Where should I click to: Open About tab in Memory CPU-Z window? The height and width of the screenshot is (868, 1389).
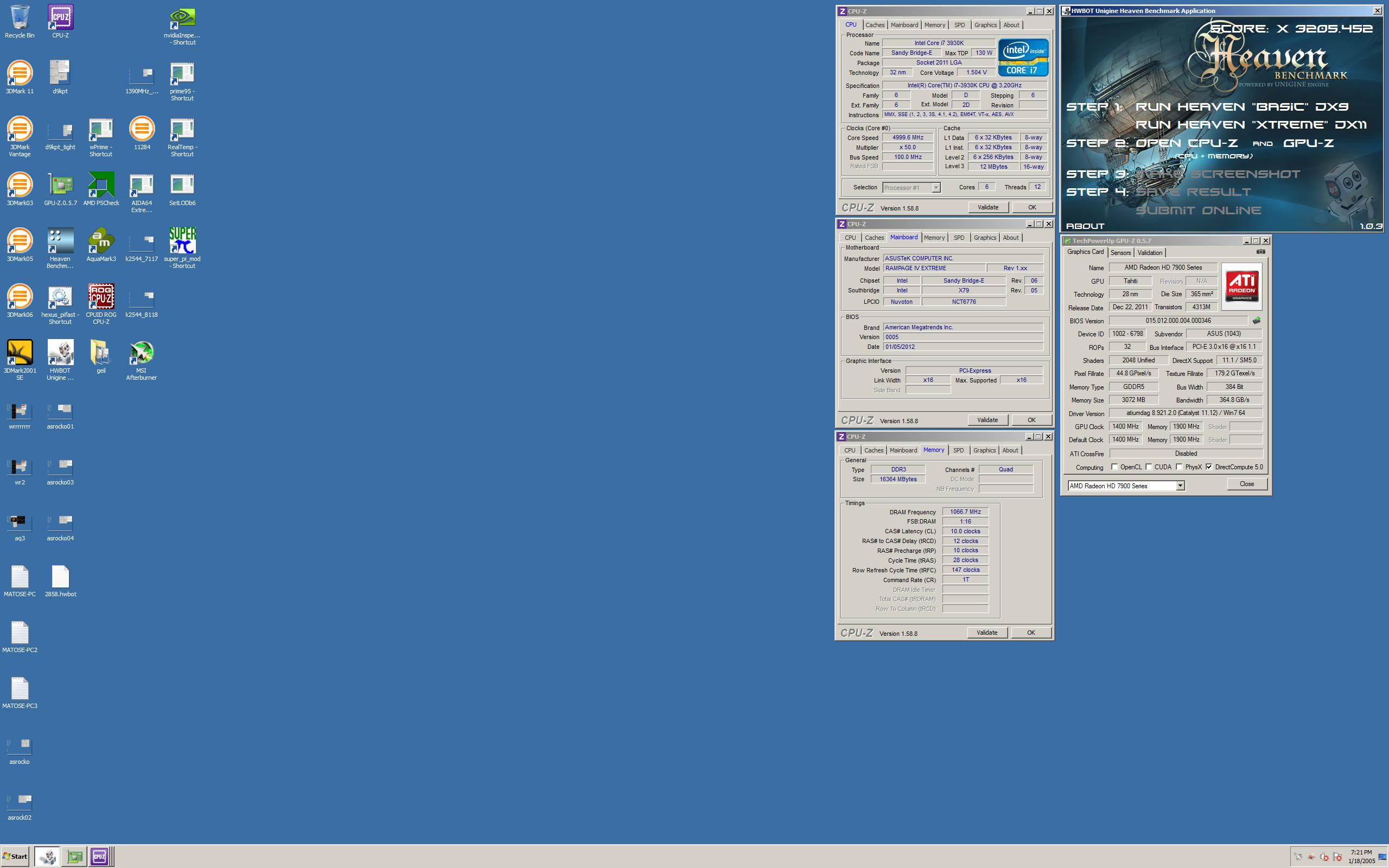coord(1010,450)
